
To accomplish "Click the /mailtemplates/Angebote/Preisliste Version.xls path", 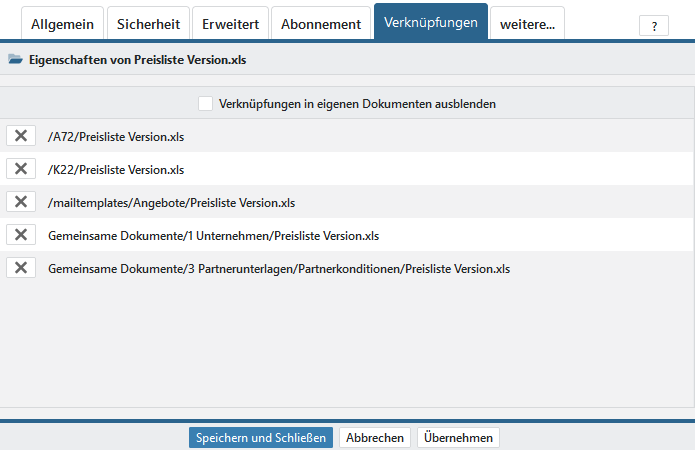I will pos(171,202).
